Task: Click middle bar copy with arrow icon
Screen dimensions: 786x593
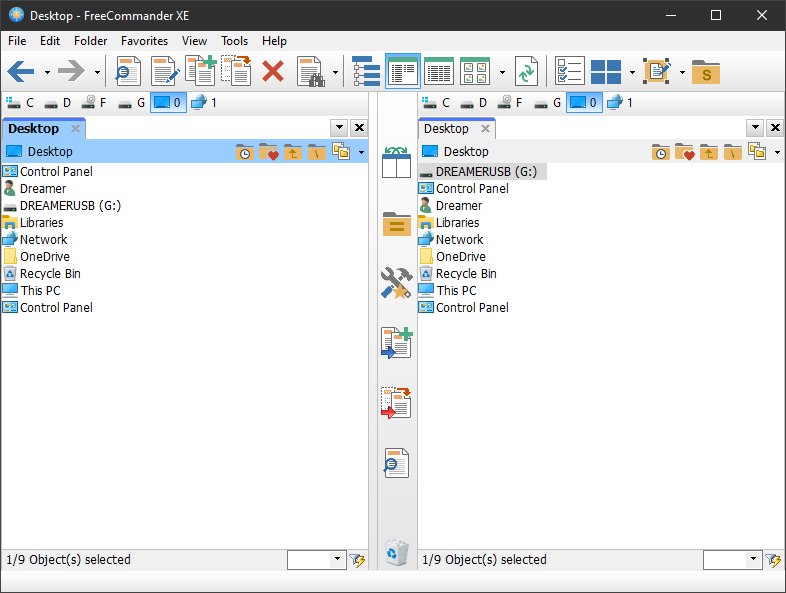Action: coord(397,343)
